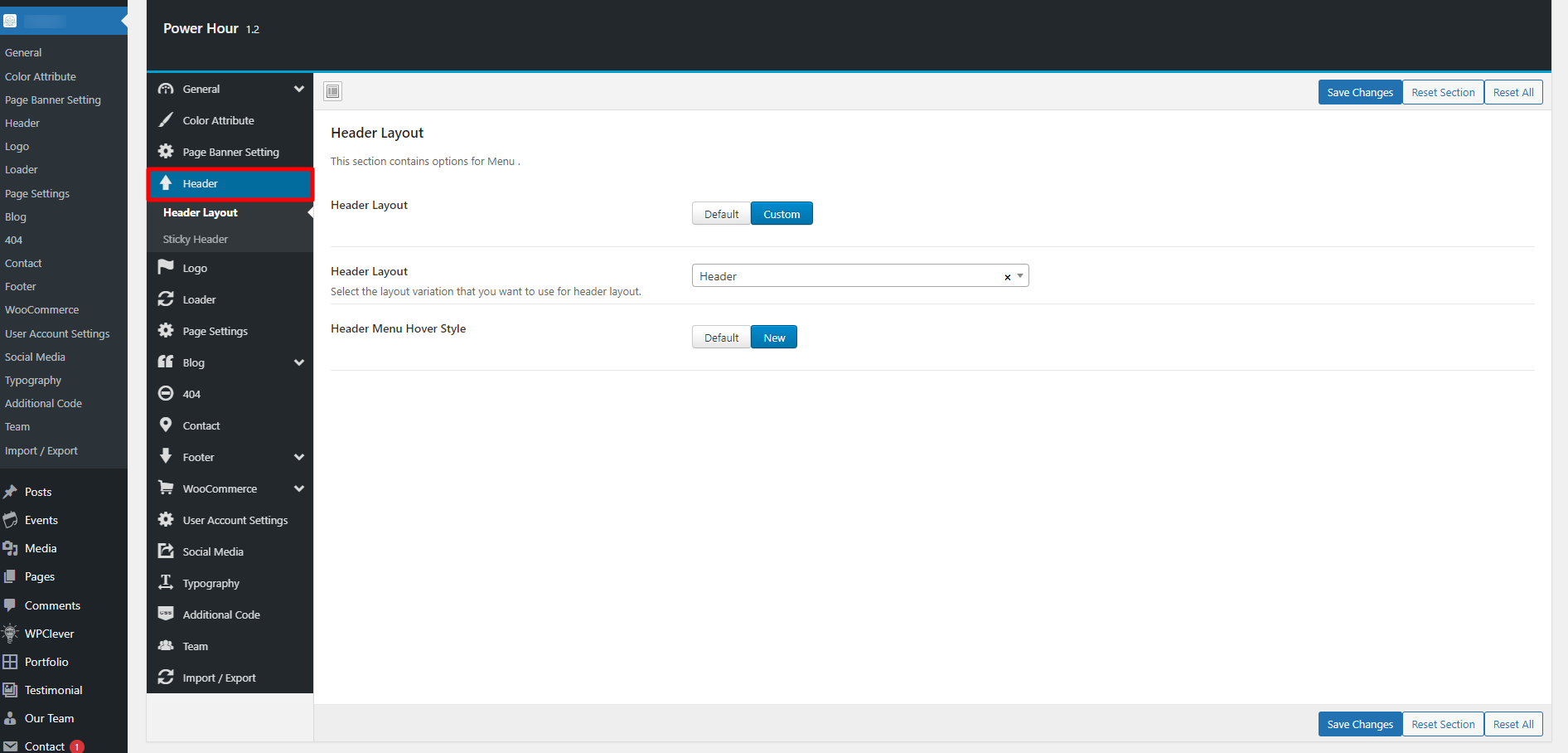Click the Power Hour theme title
Viewport: 1568px width, 753px height.
tap(201, 28)
